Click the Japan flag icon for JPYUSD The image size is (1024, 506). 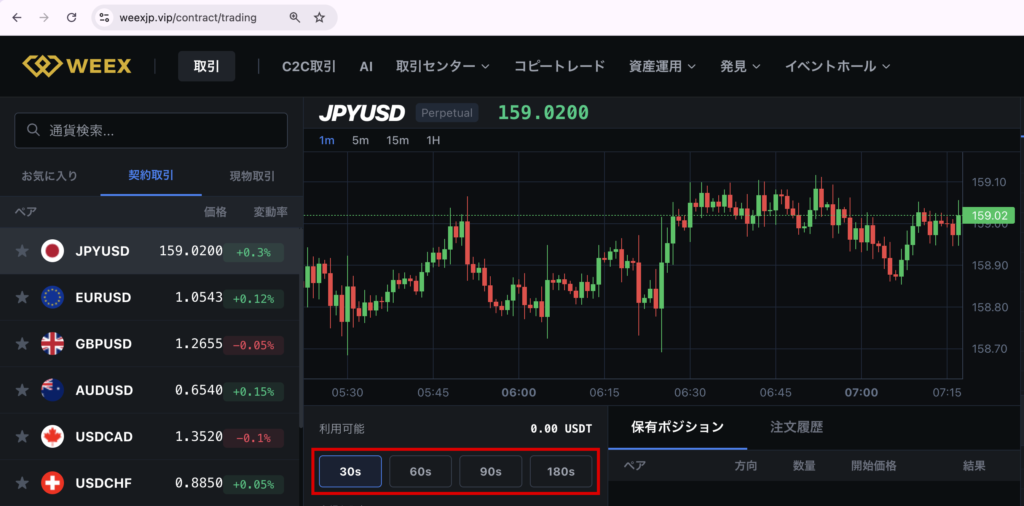[x=52, y=251]
